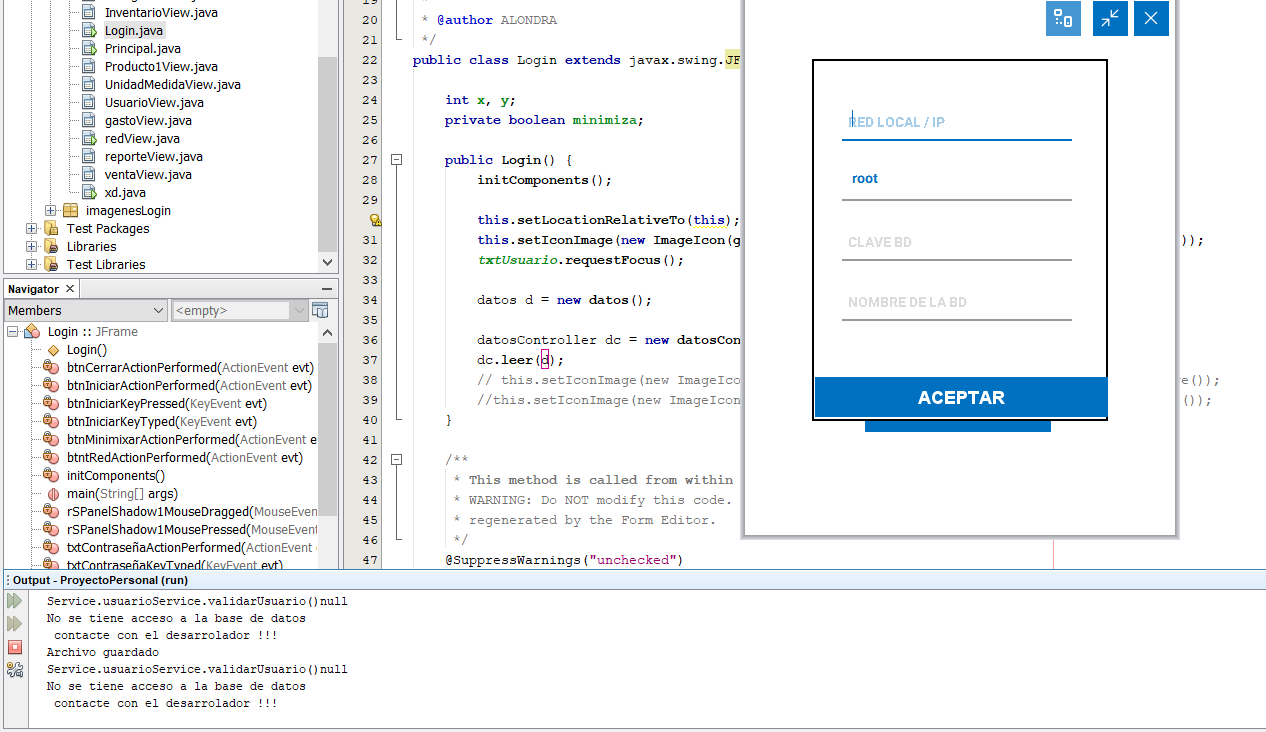Open InventarioView.java in project tree
The width and height of the screenshot is (1266, 732).
tap(161, 13)
